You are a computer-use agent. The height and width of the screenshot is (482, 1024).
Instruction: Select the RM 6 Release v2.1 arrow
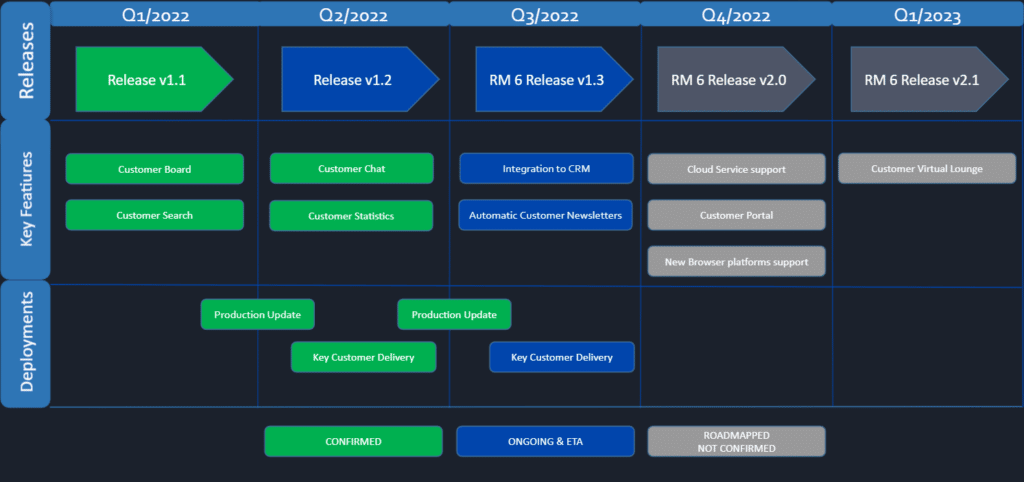929,79
